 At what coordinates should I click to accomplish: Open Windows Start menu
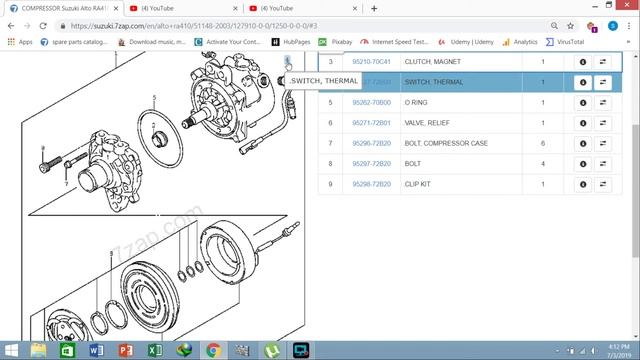(x=11, y=350)
